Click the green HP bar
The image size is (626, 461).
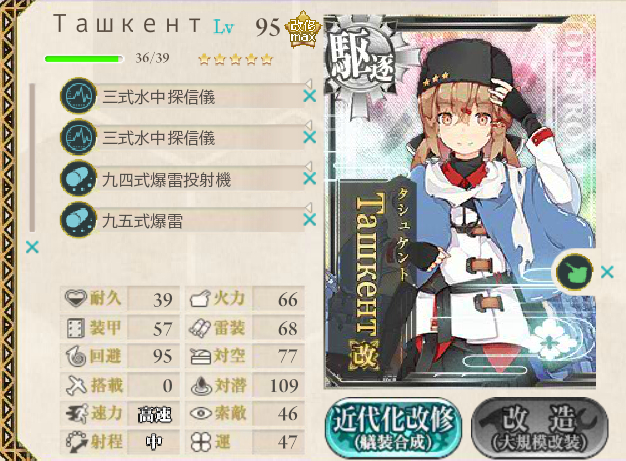[x=84, y=59]
